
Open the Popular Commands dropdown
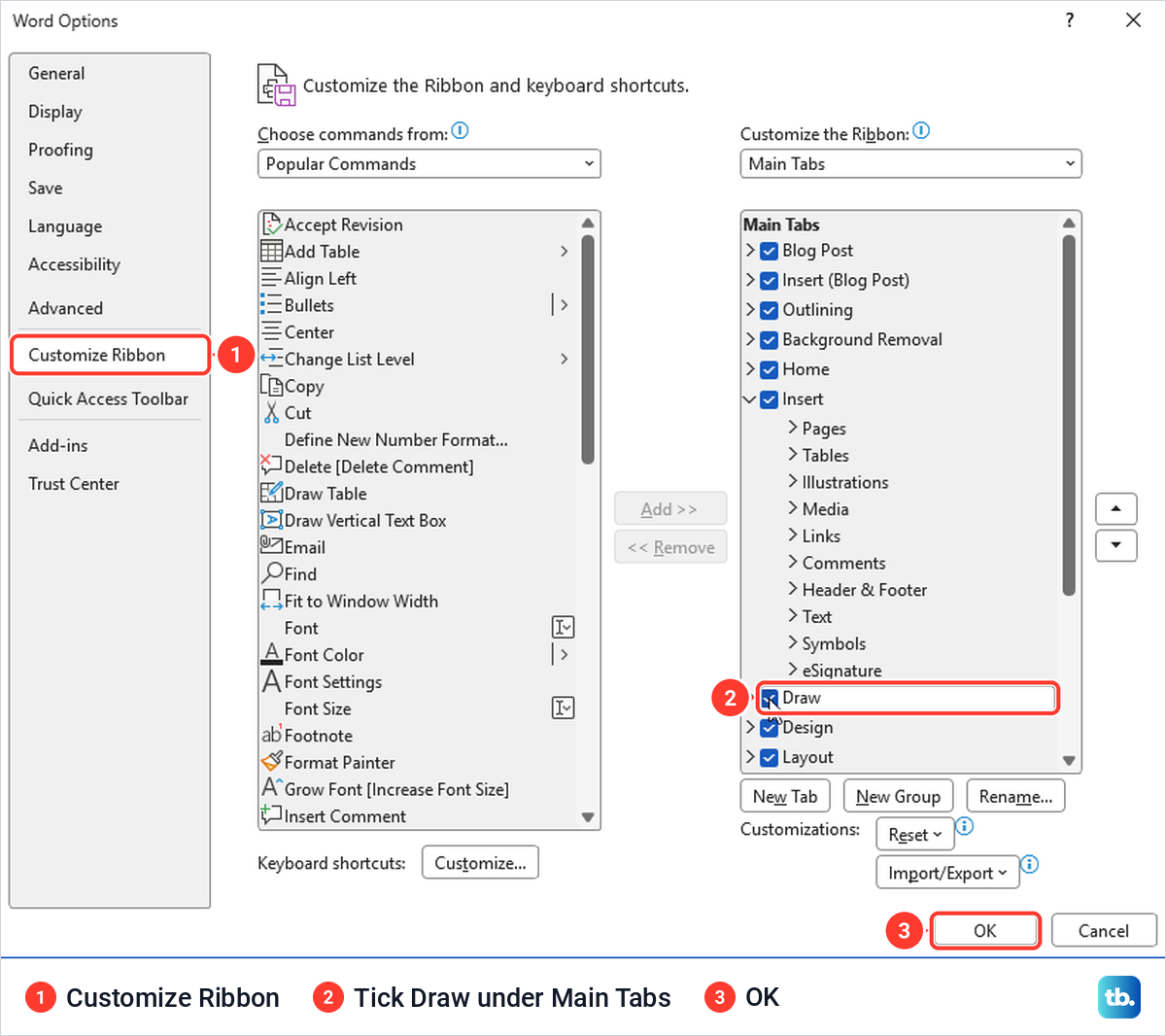429,163
